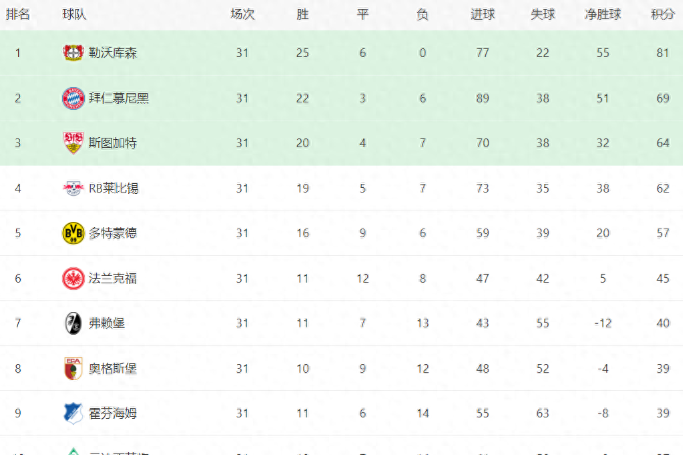Click the Borussia Dortmund club logo
Viewport: 683px width, 455px height.
[72, 232]
